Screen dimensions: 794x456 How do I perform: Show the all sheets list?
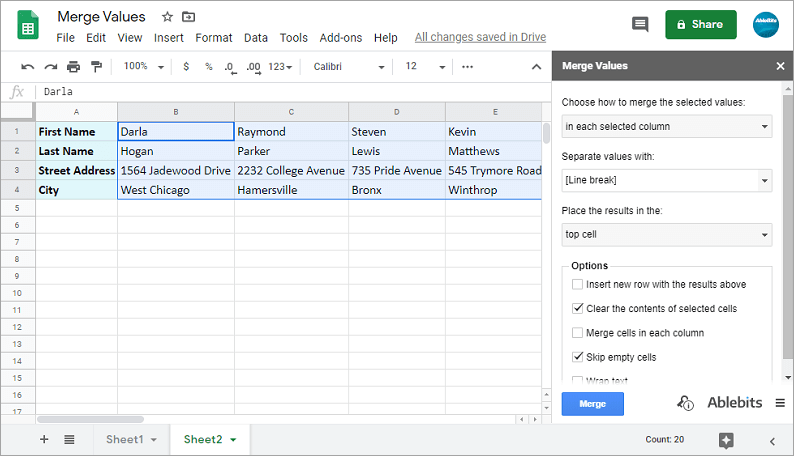pyautogui.click(x=69, y=439)
